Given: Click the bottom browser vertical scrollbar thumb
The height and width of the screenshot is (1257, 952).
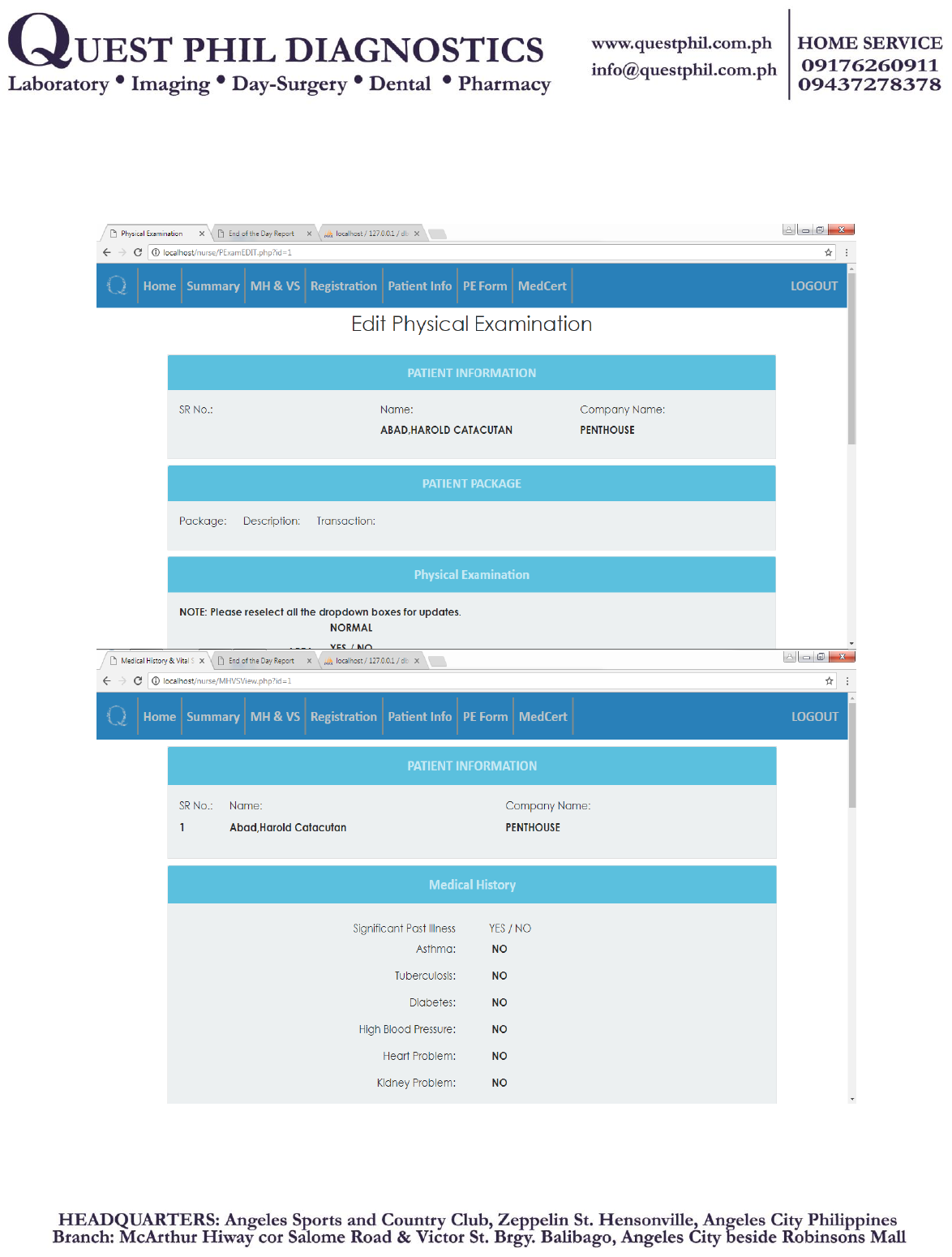Looking at the screenshot, I should point(852,754).
